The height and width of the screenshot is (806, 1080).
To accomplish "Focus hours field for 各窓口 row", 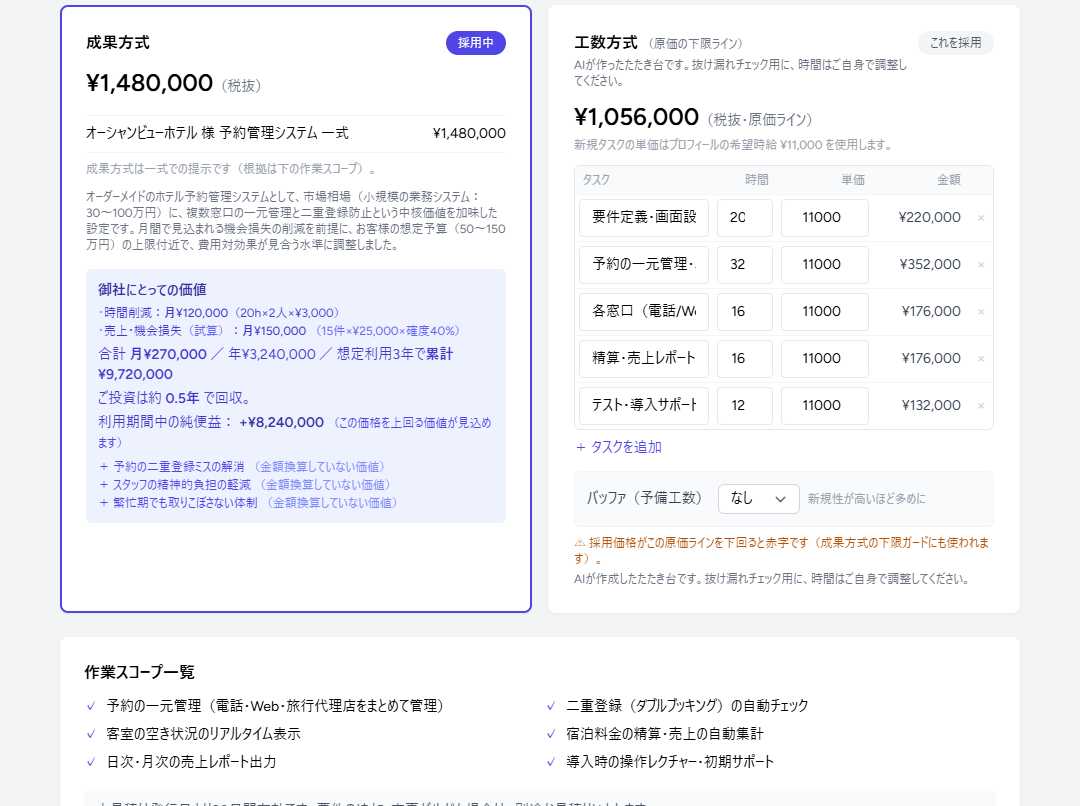I will [745, 311].
